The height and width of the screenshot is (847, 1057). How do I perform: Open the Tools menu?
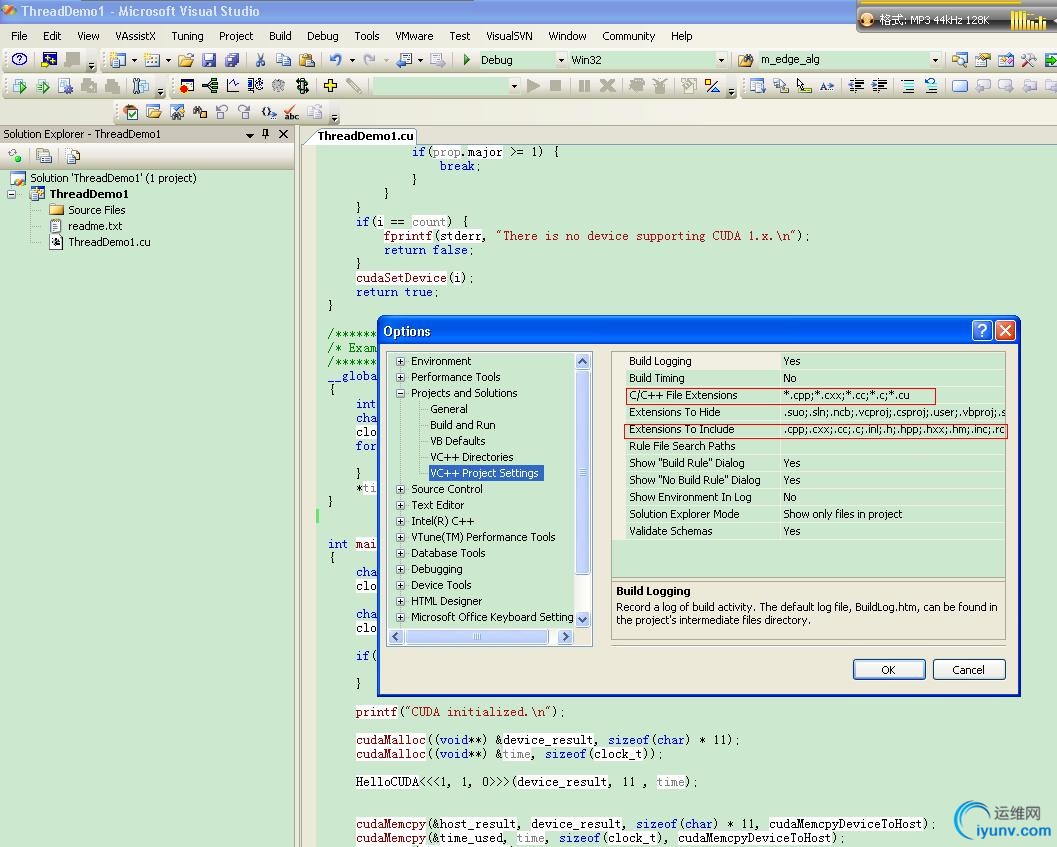pyautogui.click(x=367, y=36)
